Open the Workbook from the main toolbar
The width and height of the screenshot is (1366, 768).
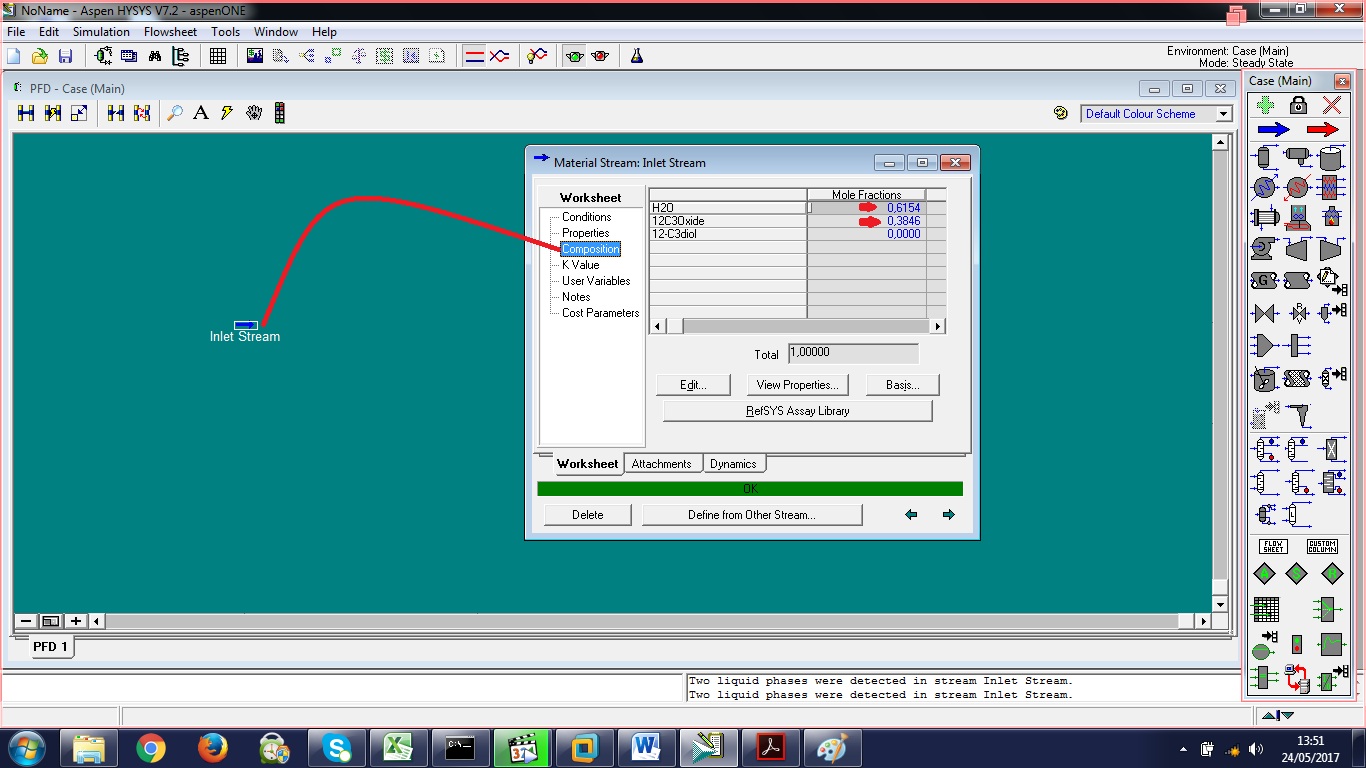pos(218,55)
